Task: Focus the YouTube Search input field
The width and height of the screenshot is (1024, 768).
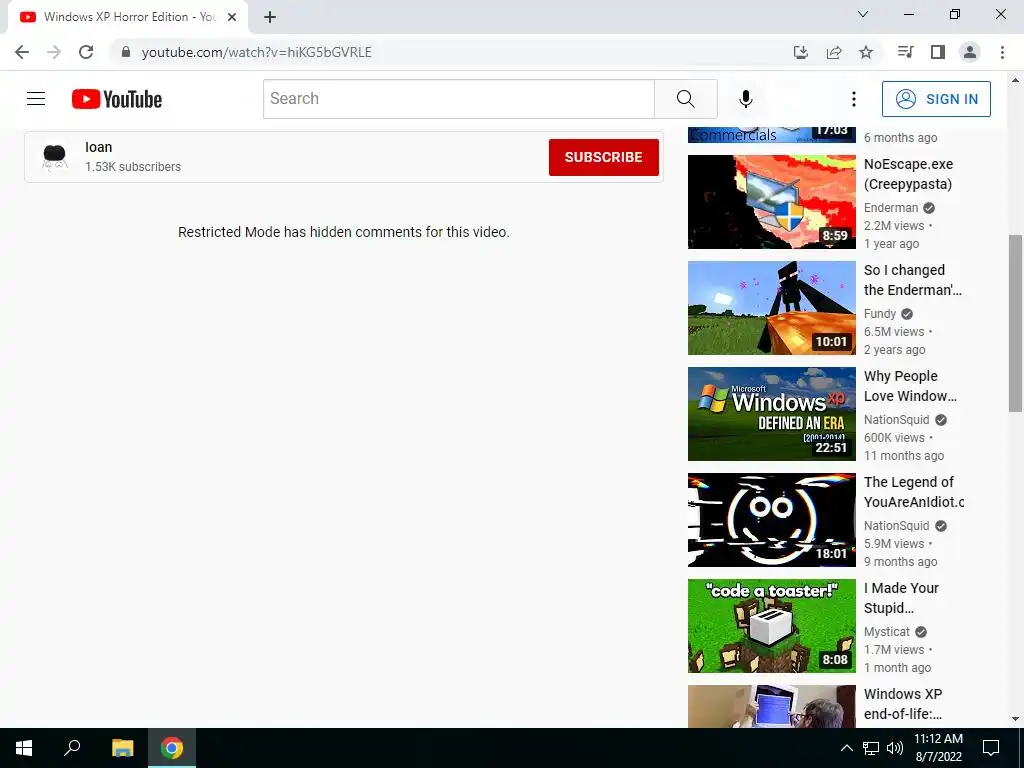Action: tap(459, 99)
